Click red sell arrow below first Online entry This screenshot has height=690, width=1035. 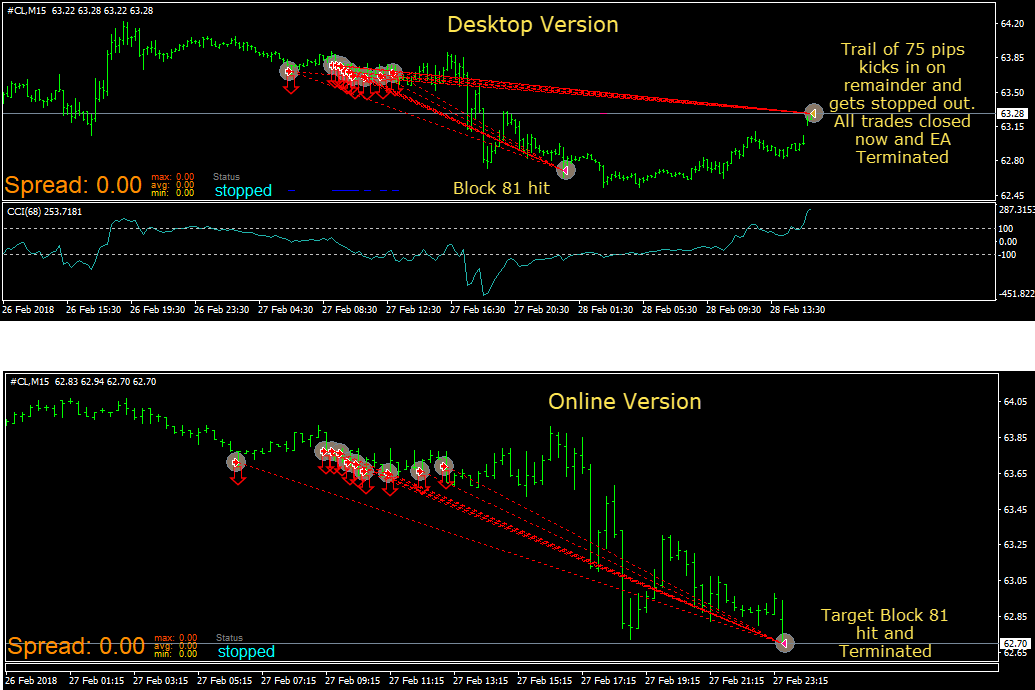coord(238,477)
